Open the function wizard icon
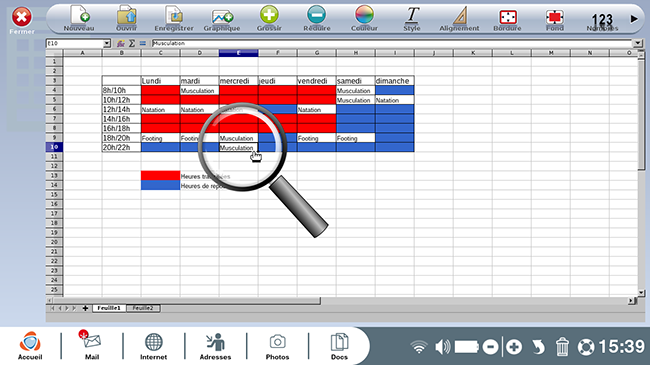Screen dimensions: 650x365 pos(121,43)
